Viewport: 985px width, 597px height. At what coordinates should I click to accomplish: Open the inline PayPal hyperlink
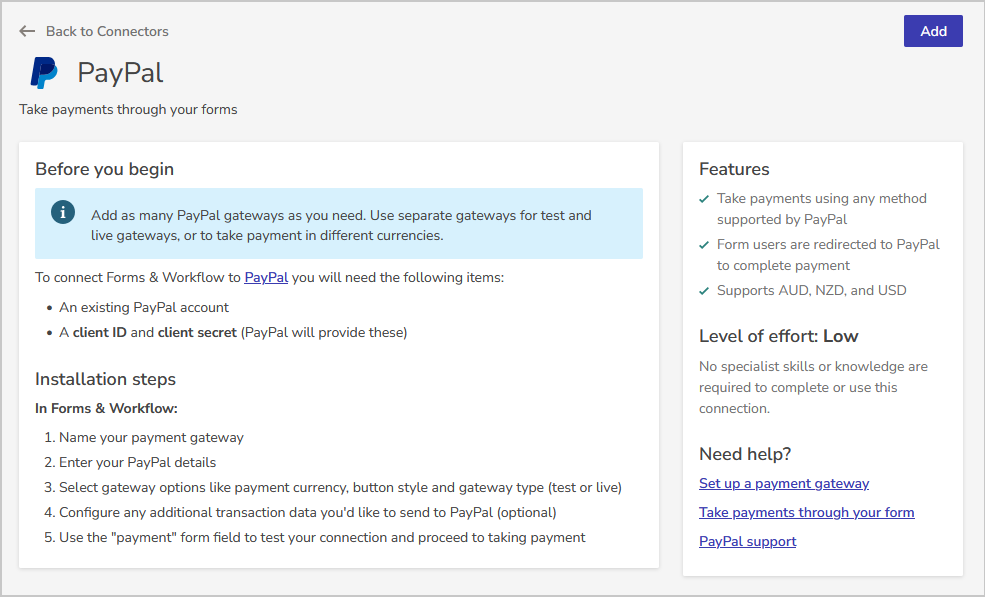266,277
